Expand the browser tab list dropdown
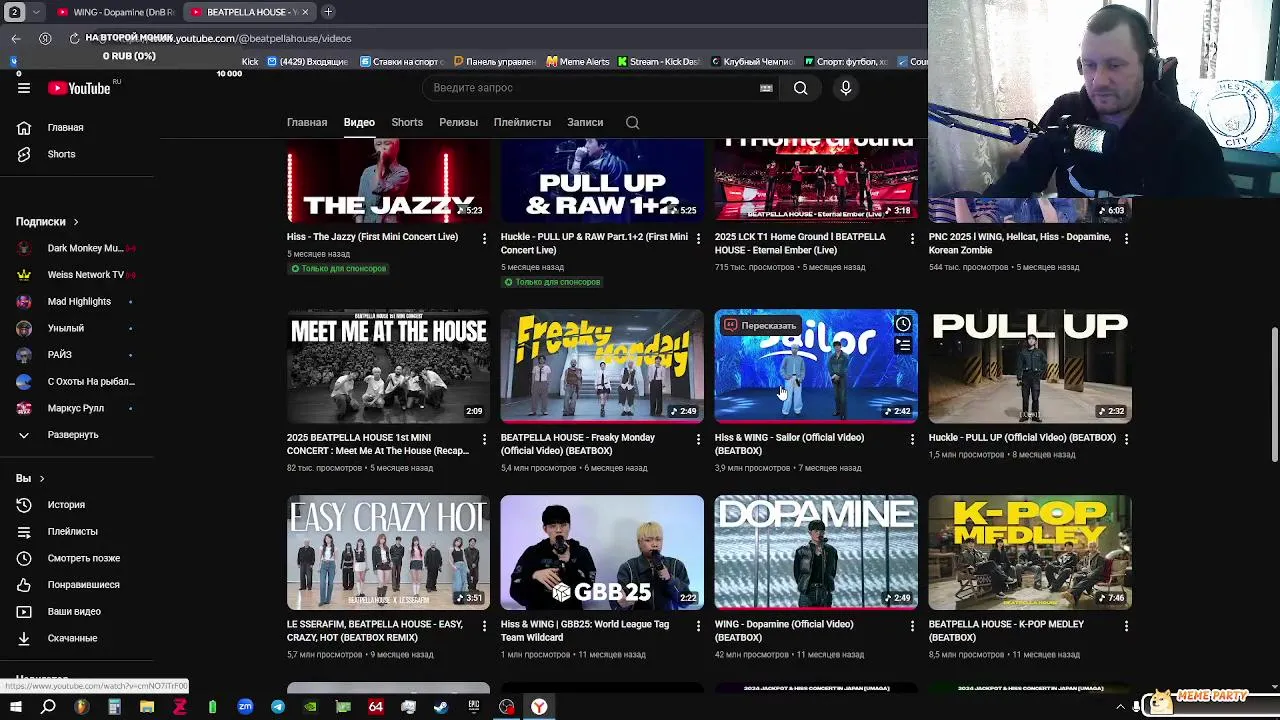Screen dimensions: 1280x720 click(37, 12)
